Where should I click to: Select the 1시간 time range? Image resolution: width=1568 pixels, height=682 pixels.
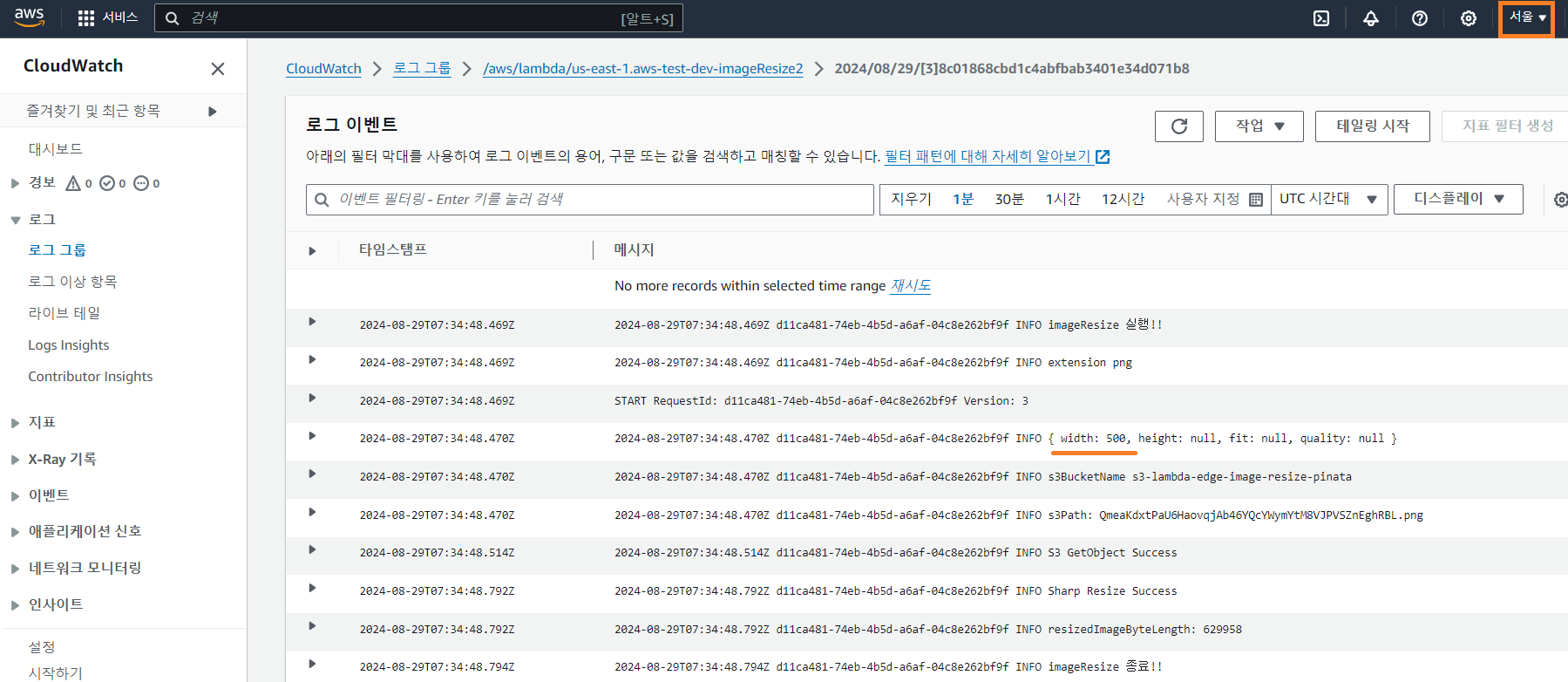coord(1062,200)
